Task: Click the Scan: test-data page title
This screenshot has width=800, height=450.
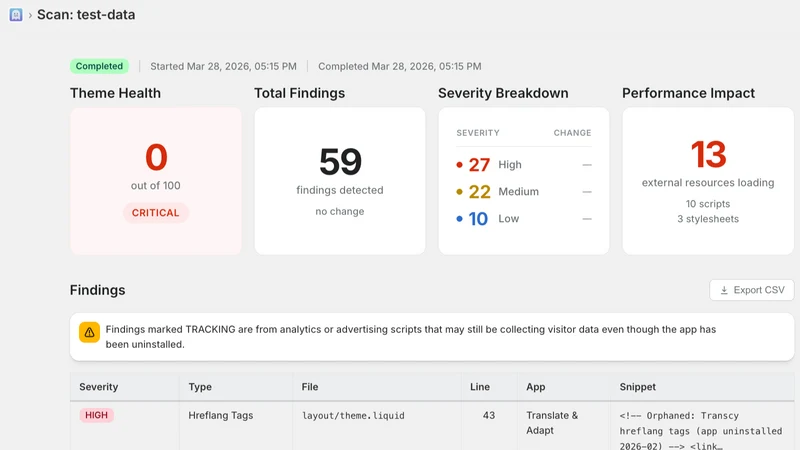Action: point(86,15)
